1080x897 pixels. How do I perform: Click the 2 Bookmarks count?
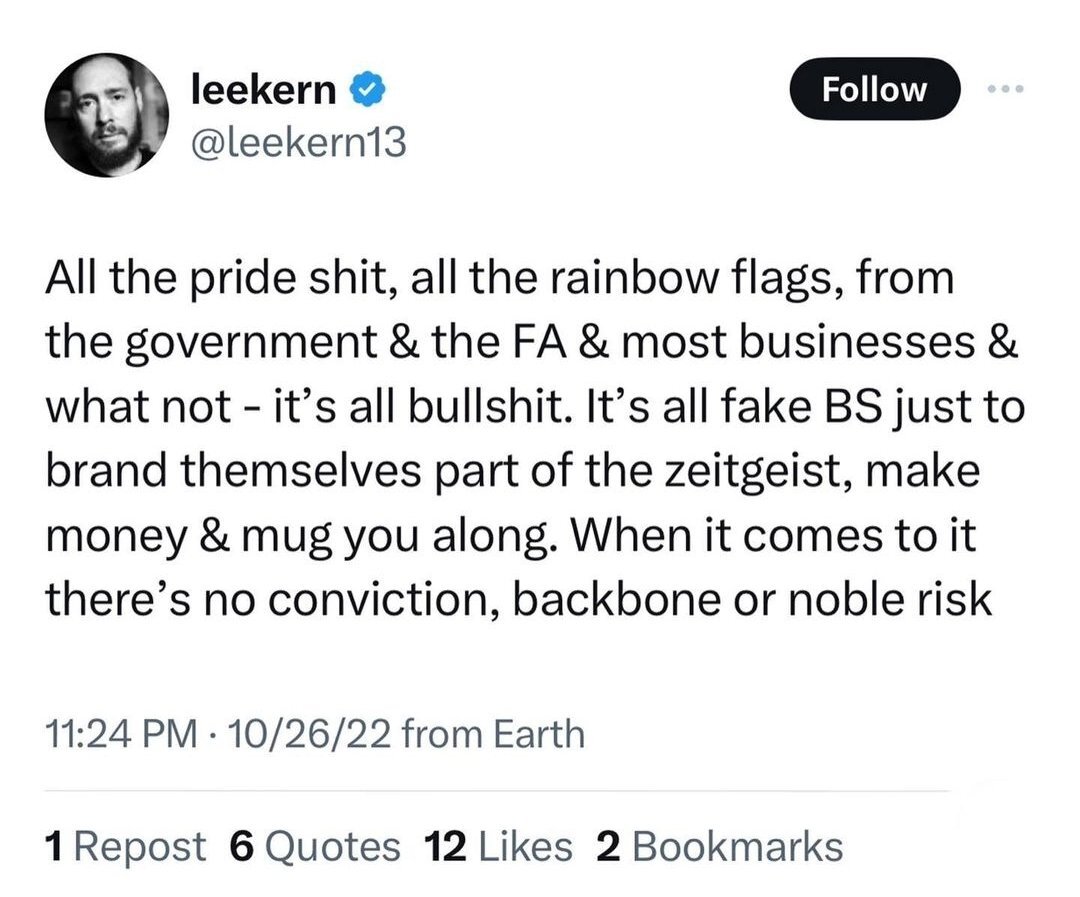click(718, 846)
